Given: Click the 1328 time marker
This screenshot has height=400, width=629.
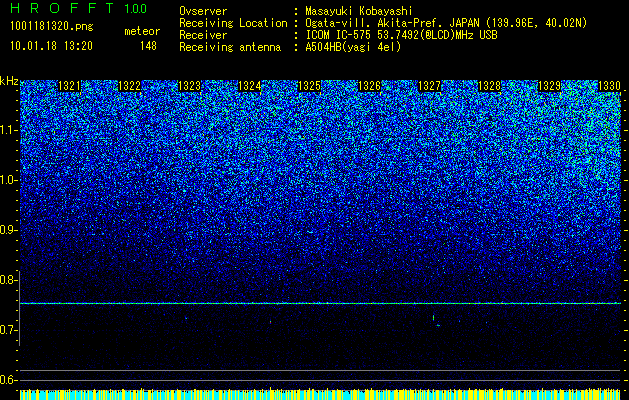Looking at the screenshot, I should (x=489, y=86).
